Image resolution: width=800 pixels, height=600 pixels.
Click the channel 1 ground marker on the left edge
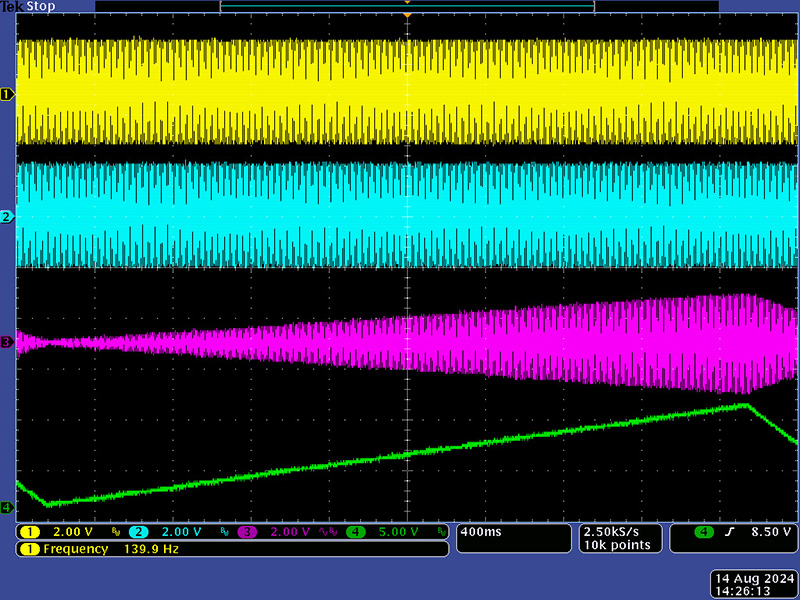7,94
